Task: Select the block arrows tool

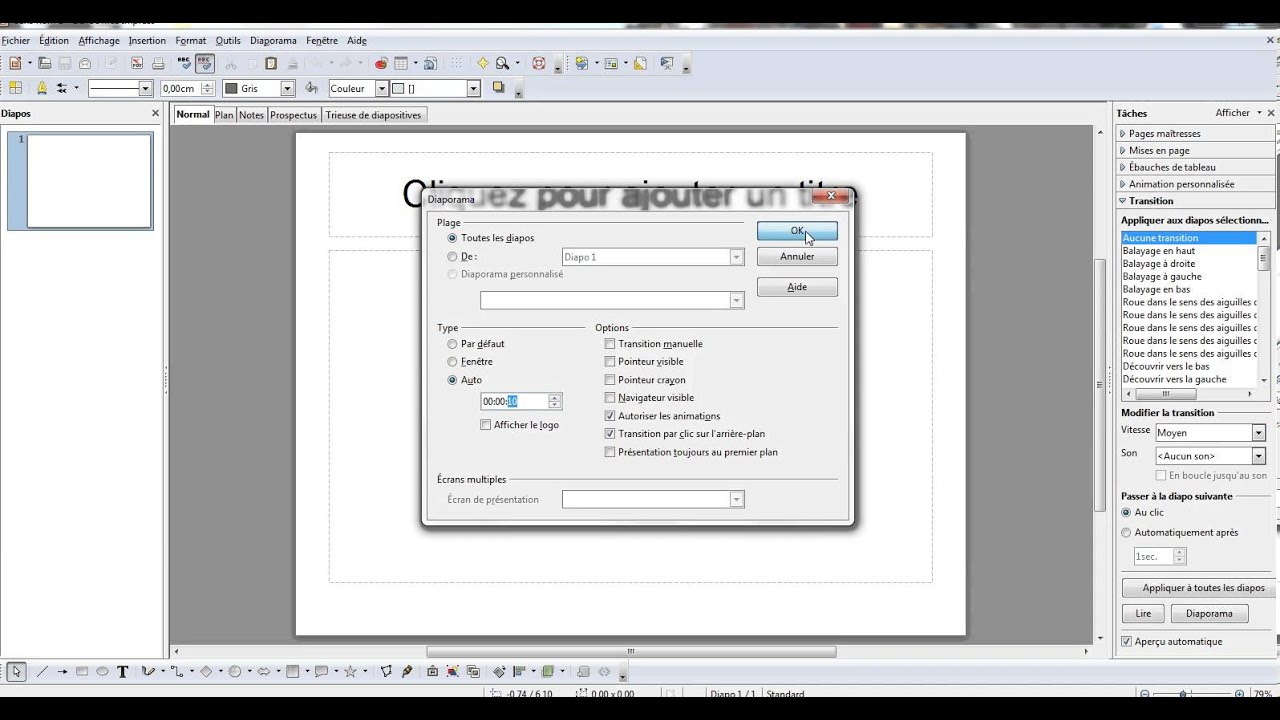Action: coord(264,672)
